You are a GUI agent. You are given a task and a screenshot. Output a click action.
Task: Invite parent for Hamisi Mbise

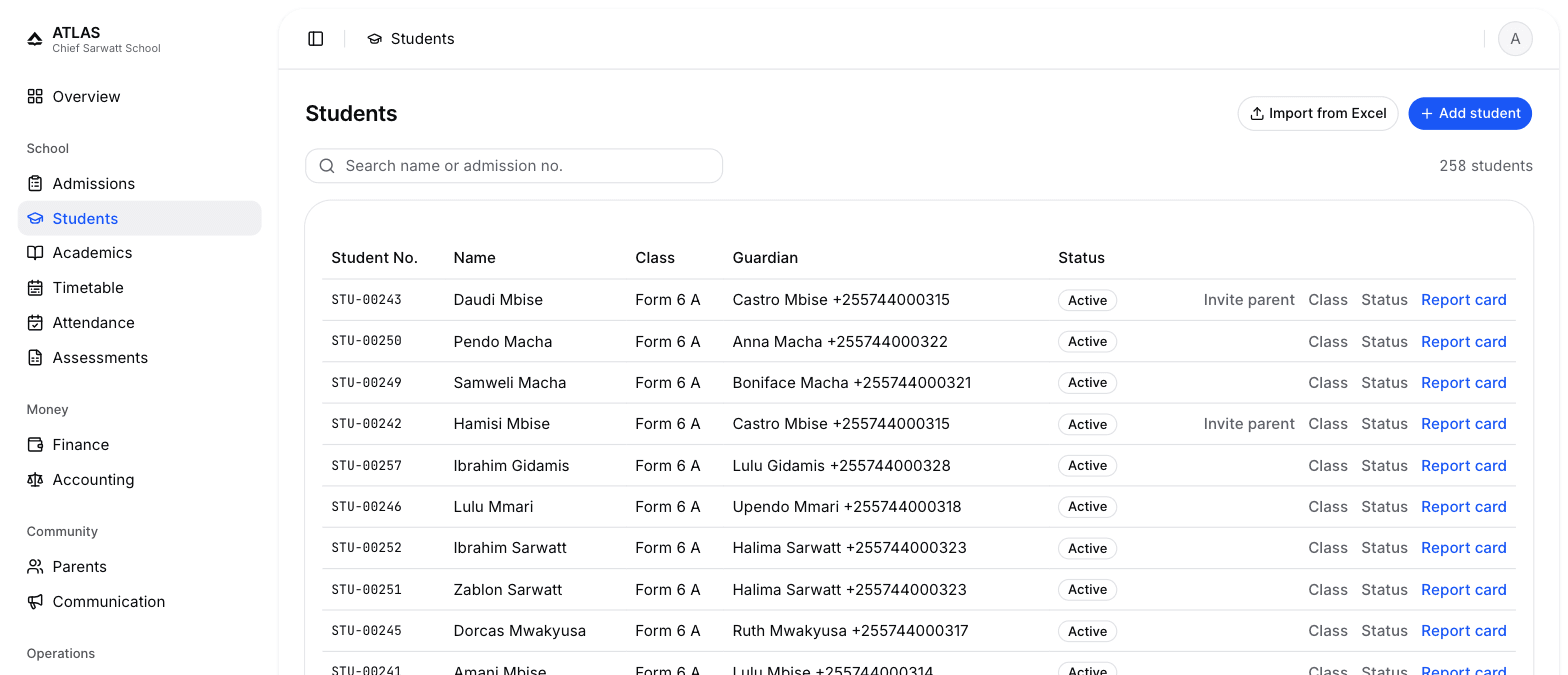click(x=1249, y=424)
